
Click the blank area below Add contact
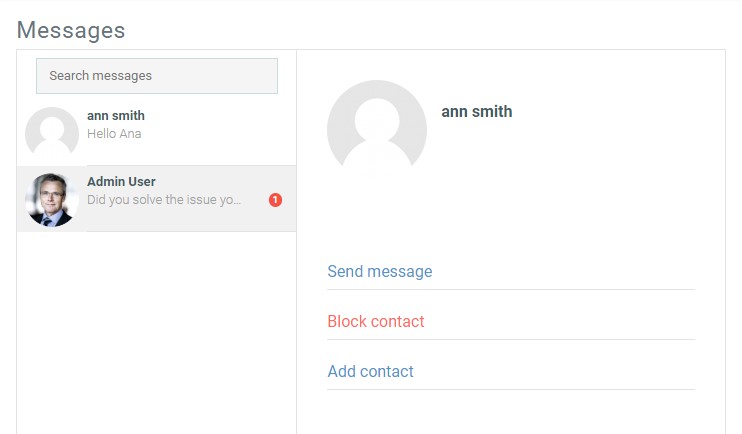coord(510,412)
